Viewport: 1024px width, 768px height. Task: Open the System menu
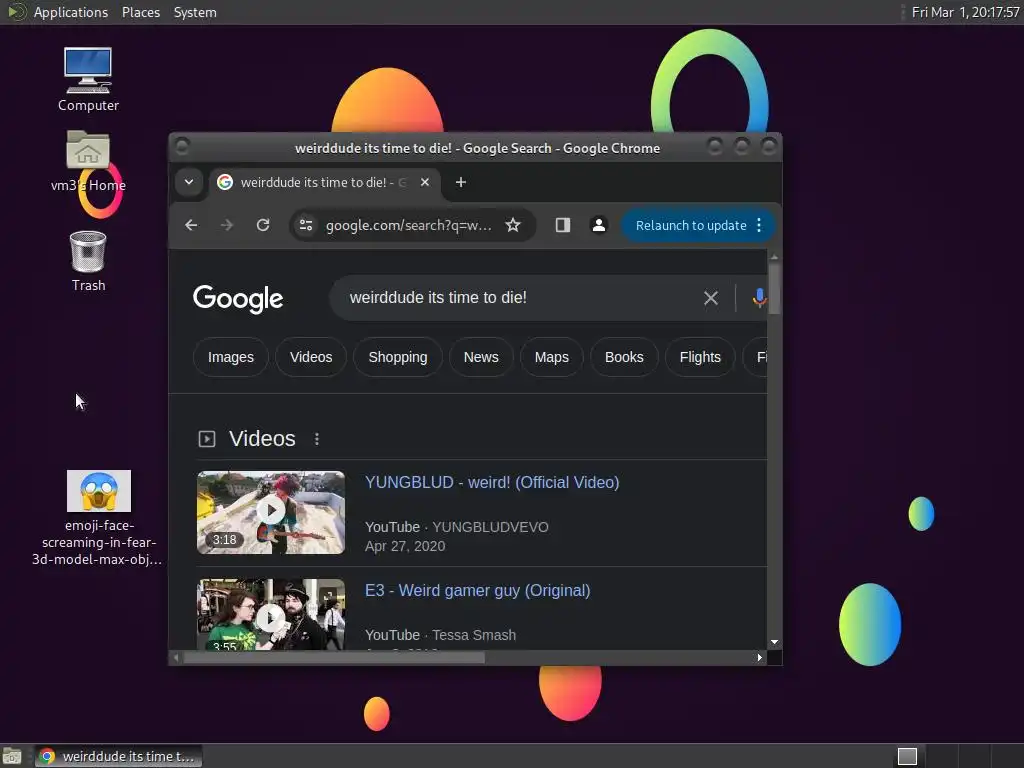(195, 12)
